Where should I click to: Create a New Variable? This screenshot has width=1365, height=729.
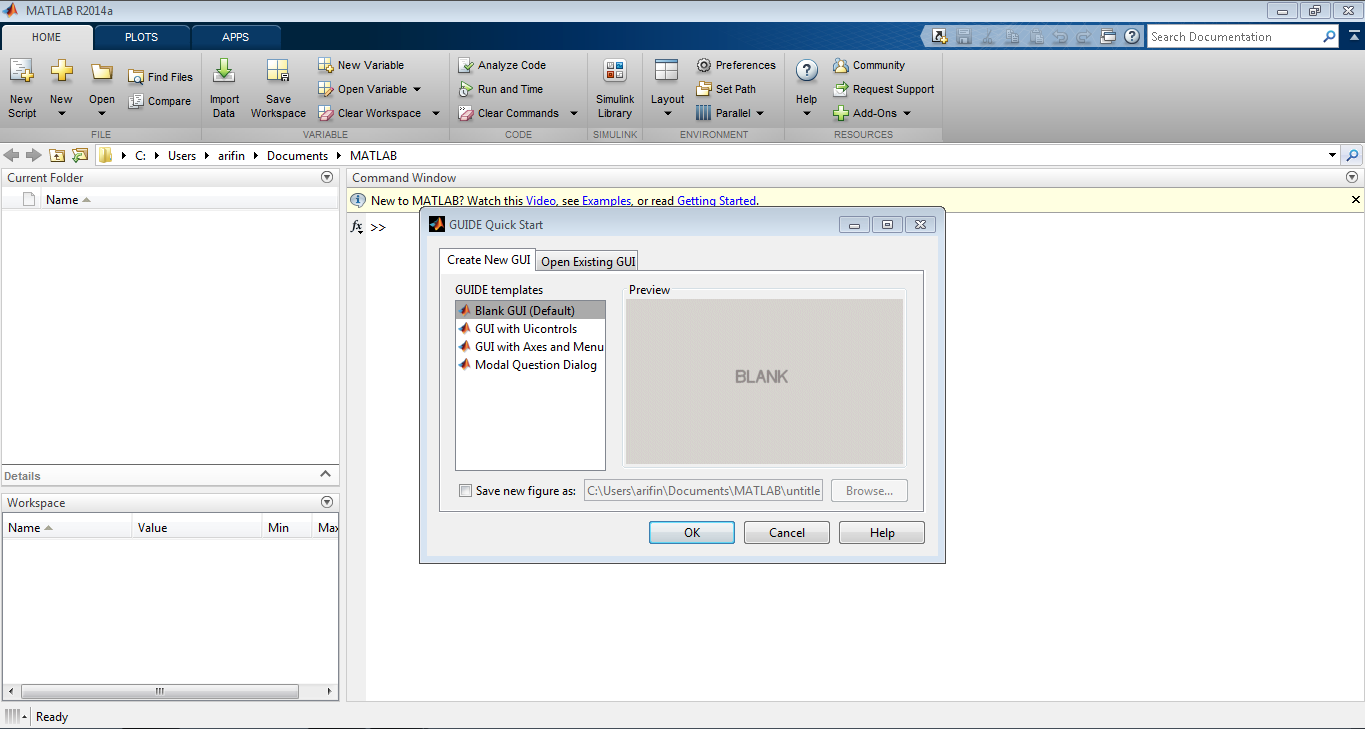[361, 65]
